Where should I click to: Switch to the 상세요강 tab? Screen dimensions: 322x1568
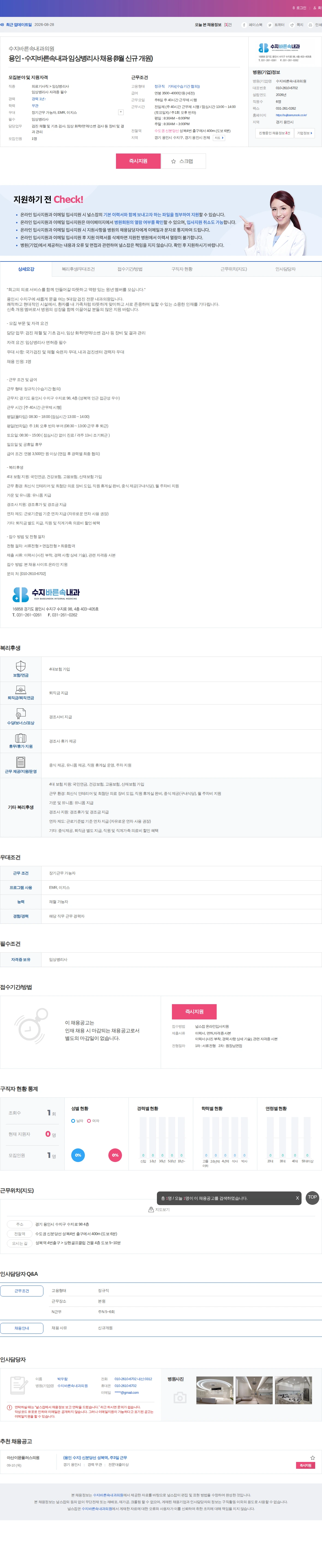(x=26, y=269)
